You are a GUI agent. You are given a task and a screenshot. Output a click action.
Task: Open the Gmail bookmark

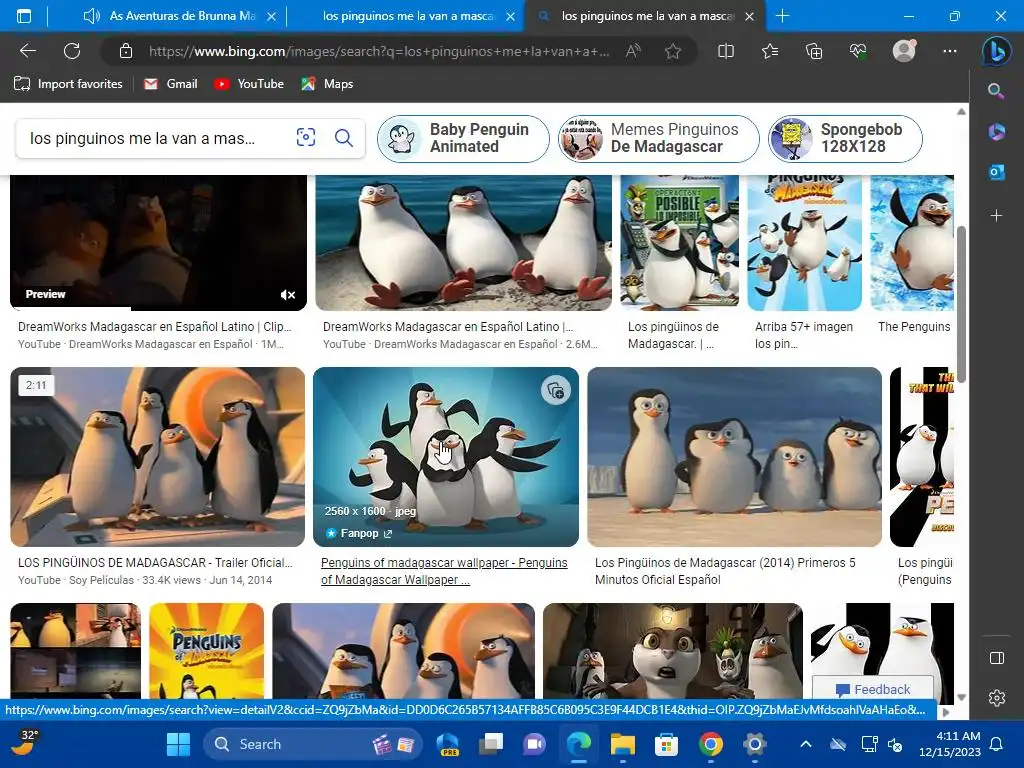171,84
